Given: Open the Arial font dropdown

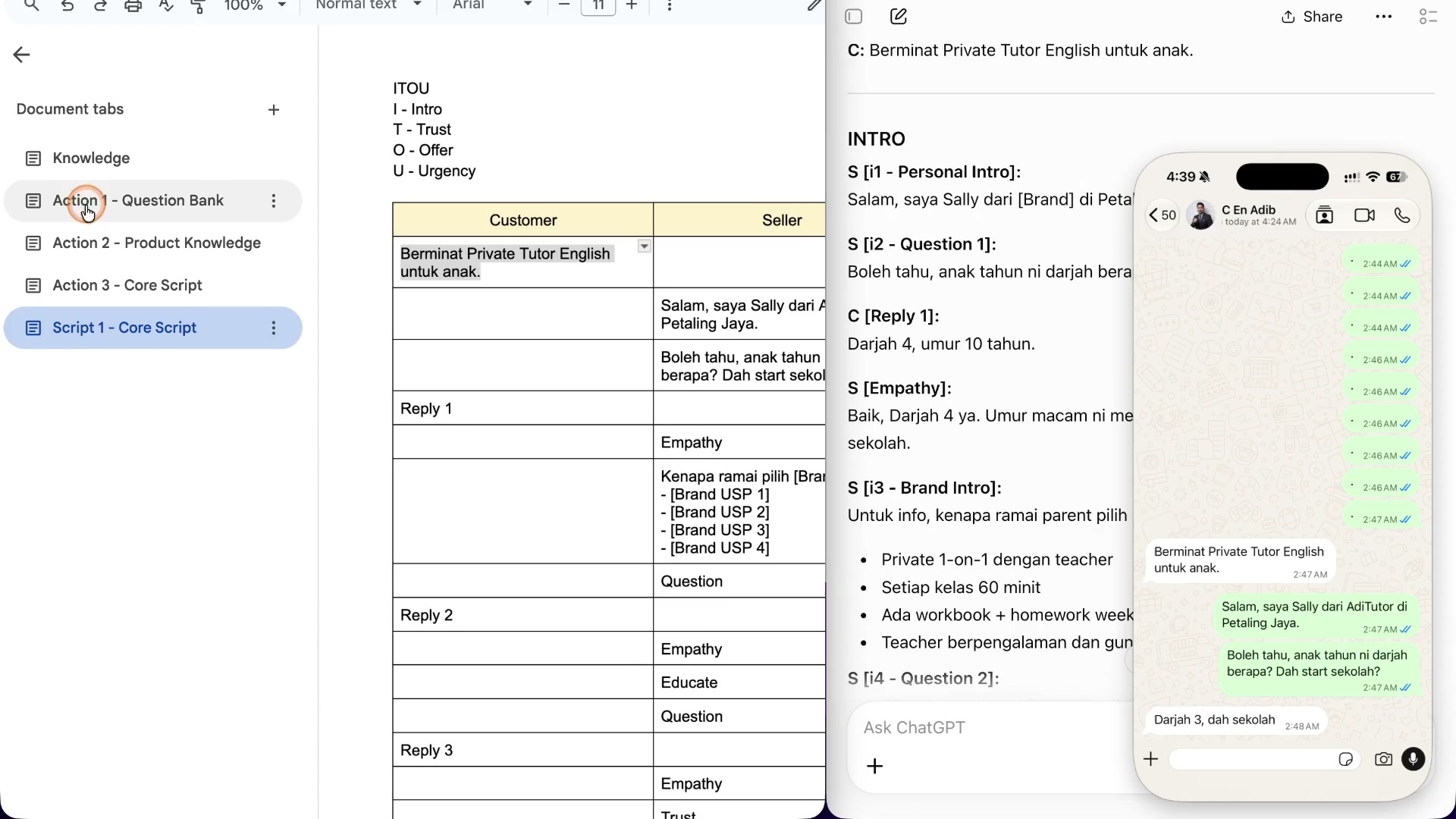Looking at the screenshot, I should pos(492,6).
